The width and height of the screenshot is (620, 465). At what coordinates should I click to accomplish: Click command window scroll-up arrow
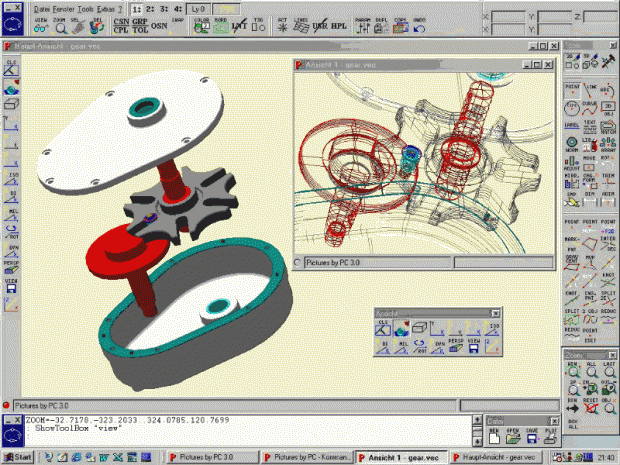click(x=478, y=420)
